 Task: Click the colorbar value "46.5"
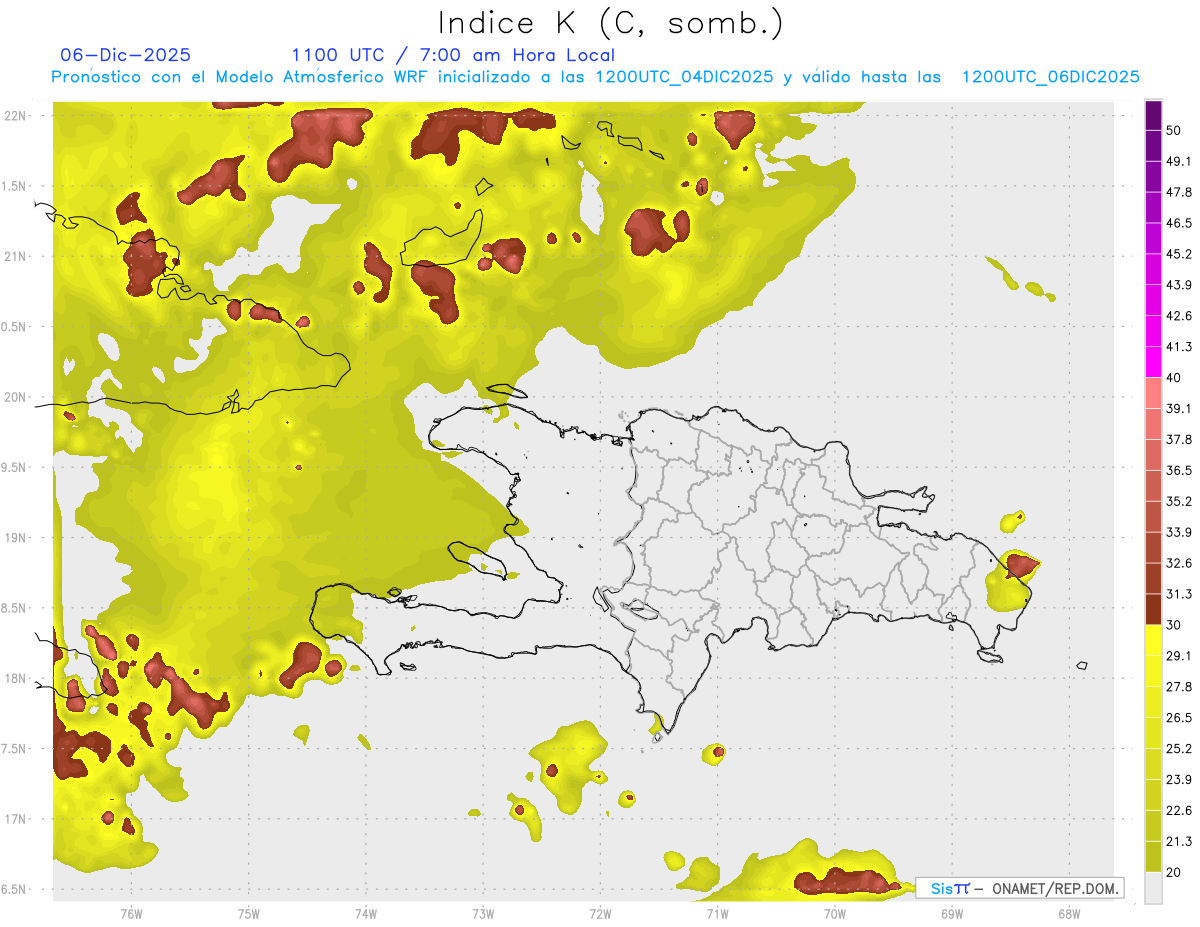(x=1179, y=223)
